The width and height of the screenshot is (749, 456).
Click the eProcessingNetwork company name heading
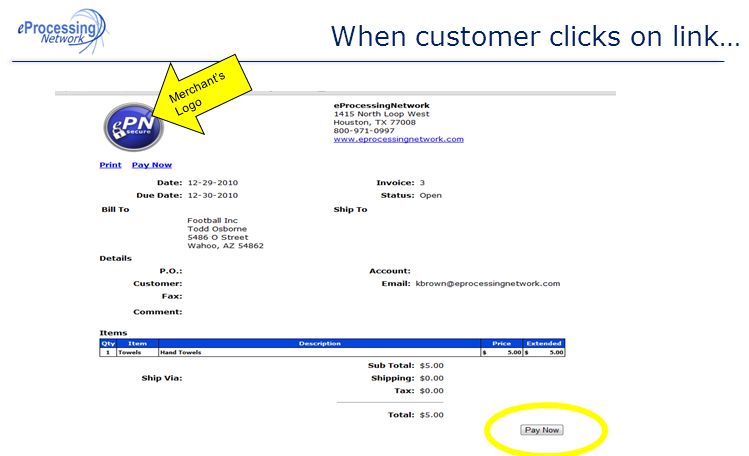click(x=381, y=106)
